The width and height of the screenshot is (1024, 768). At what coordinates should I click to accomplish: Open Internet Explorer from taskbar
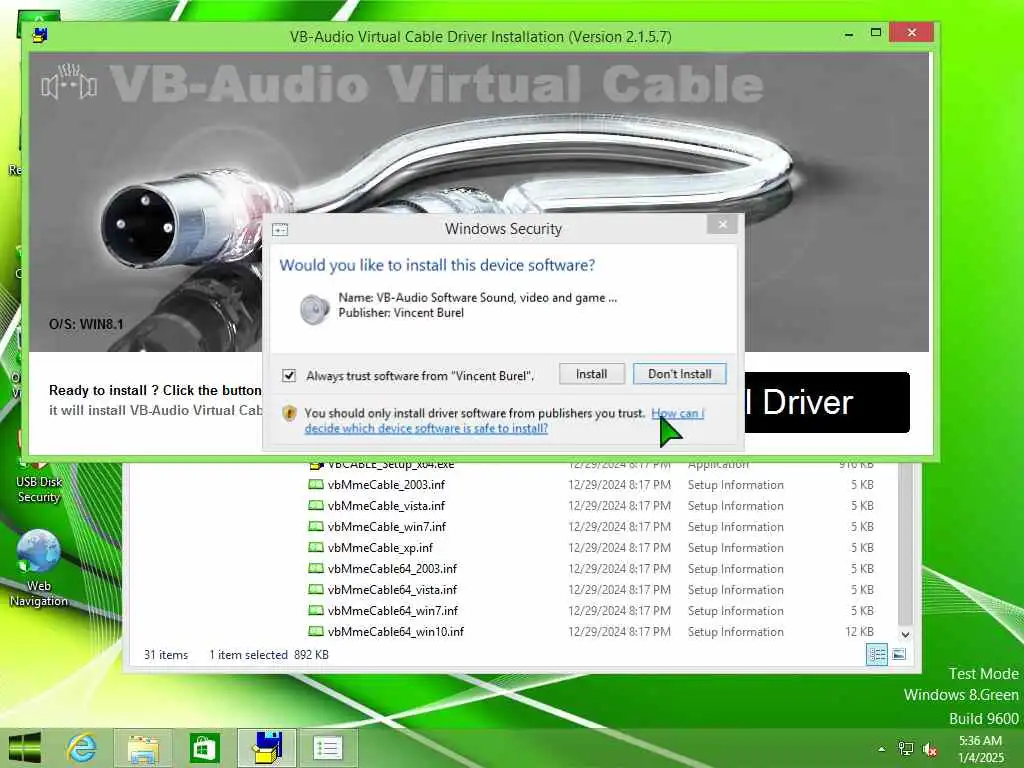82,748
